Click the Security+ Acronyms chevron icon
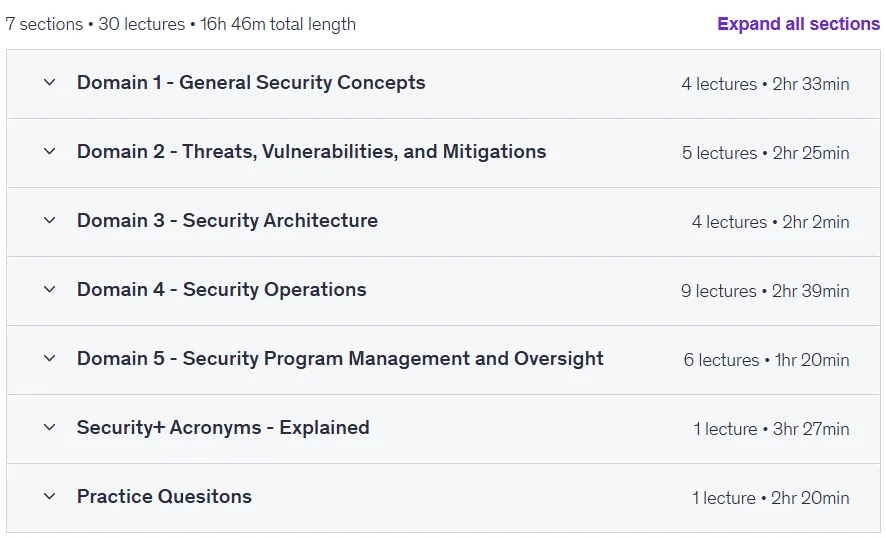Screen dimensions: 886x538 pos(50,427)
